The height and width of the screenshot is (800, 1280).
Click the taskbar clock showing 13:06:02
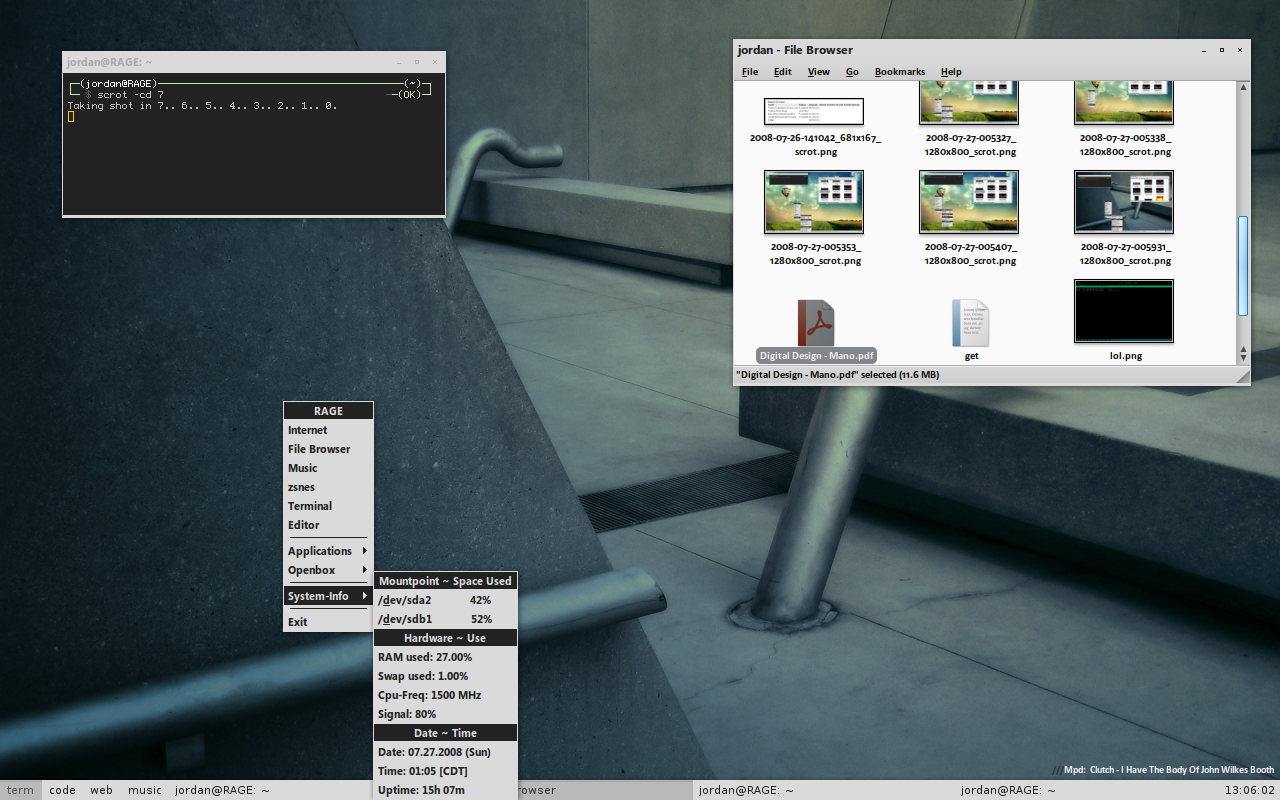[1250, 790]
